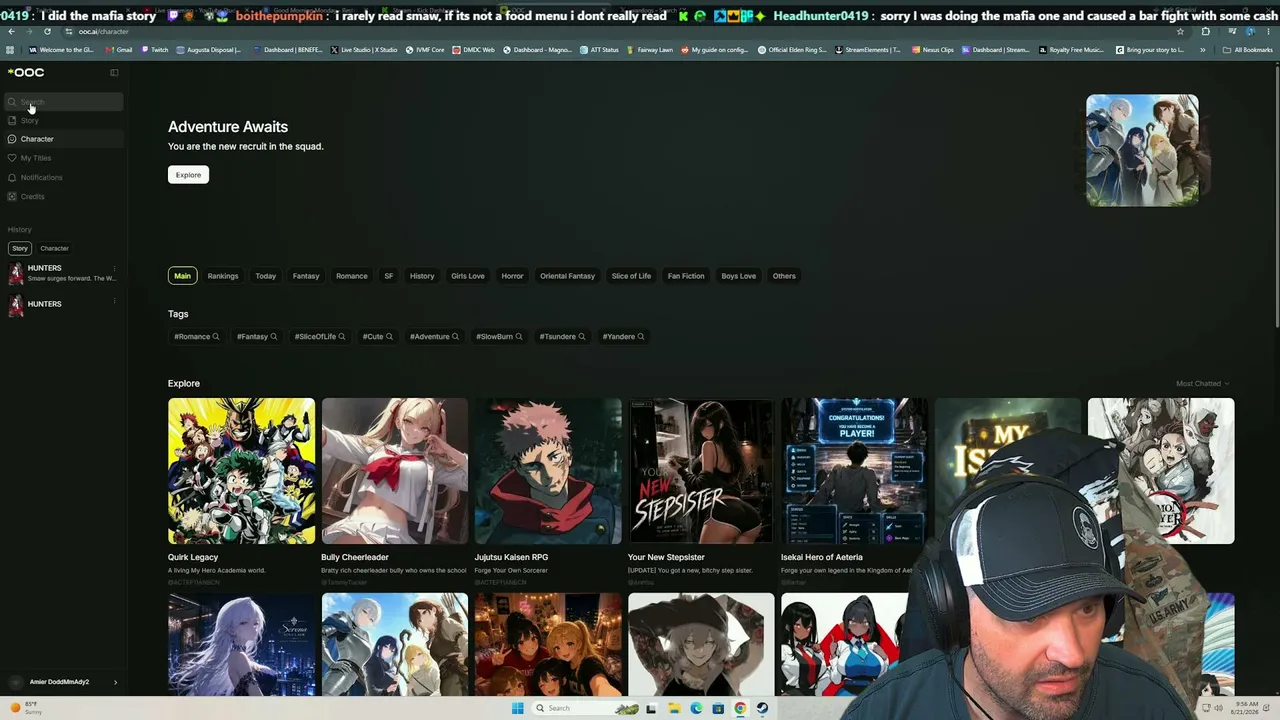Reload the page with the browser refresh icon

47,31
